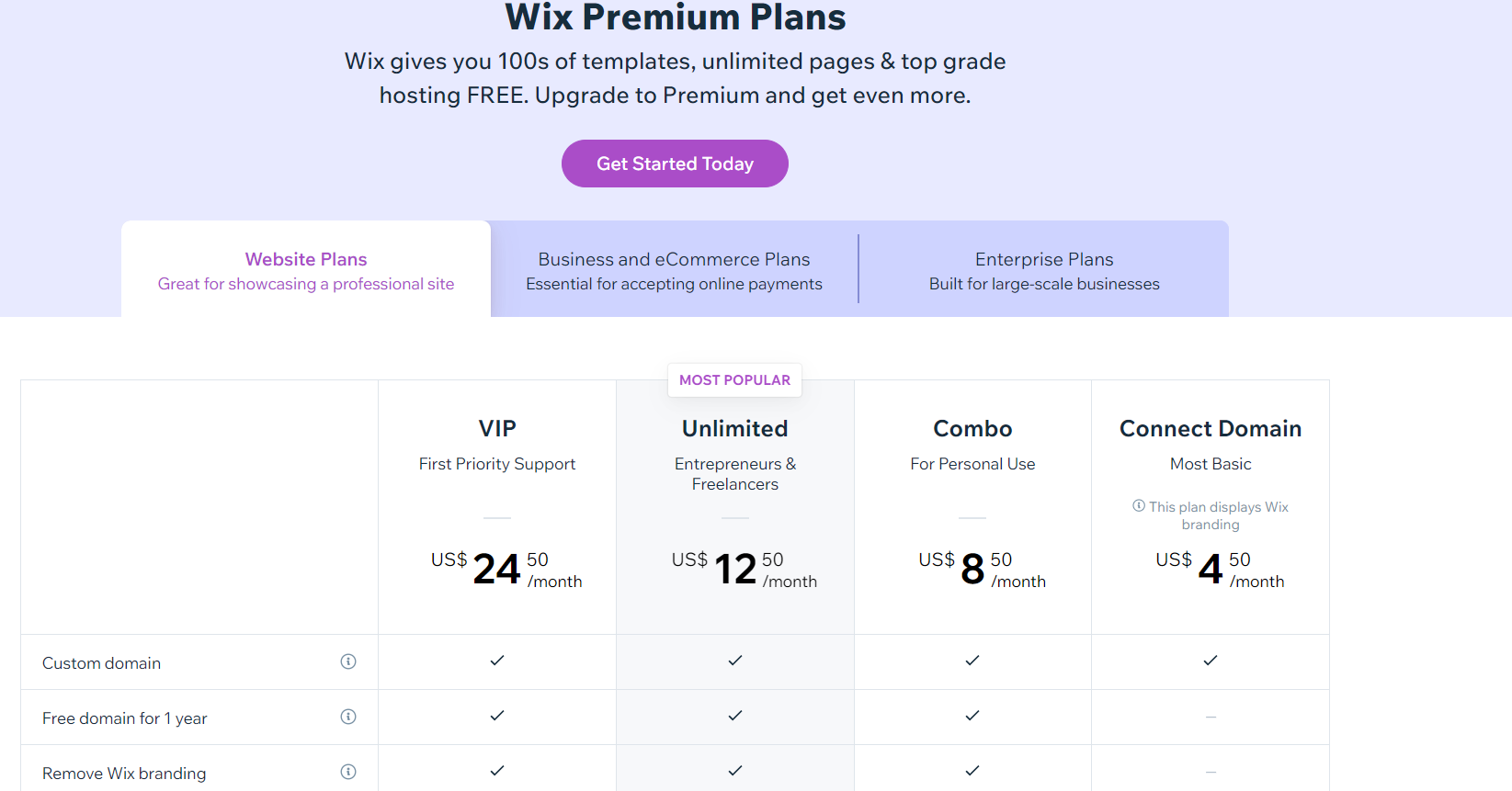The width and height of the screenshot is (1512, 791).
Task: Click the dash in Connect Domain's Free domain row
Action: [1211, 717]
